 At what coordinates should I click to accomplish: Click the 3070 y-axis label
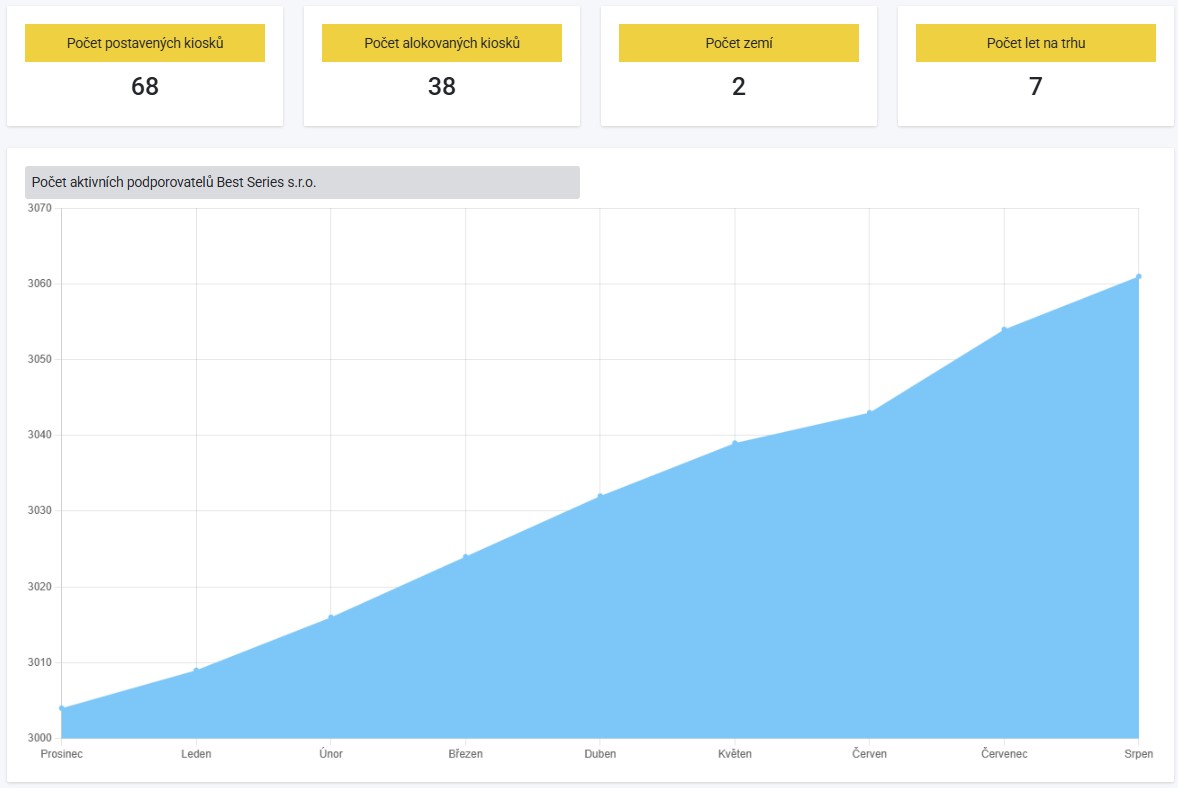[39, 208]
